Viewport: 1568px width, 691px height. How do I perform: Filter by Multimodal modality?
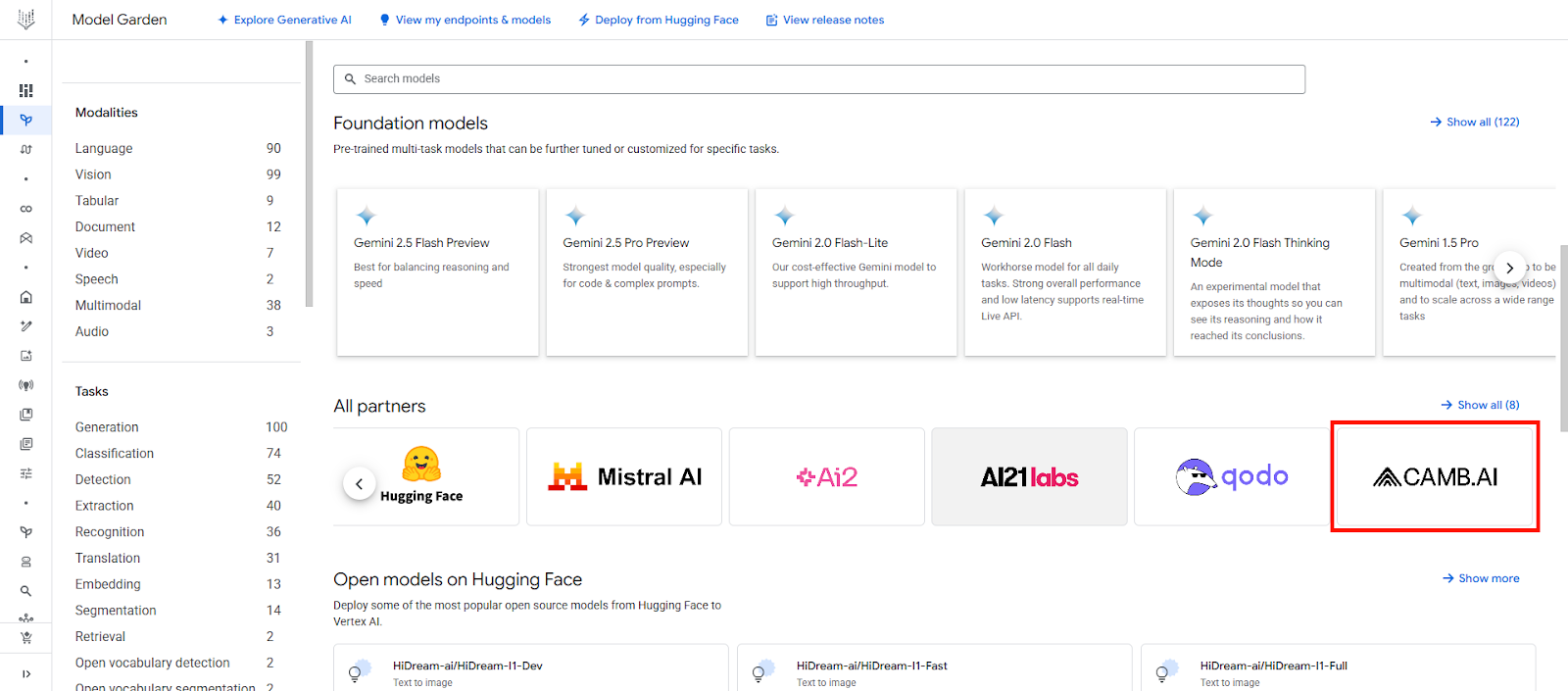point(108,305)
